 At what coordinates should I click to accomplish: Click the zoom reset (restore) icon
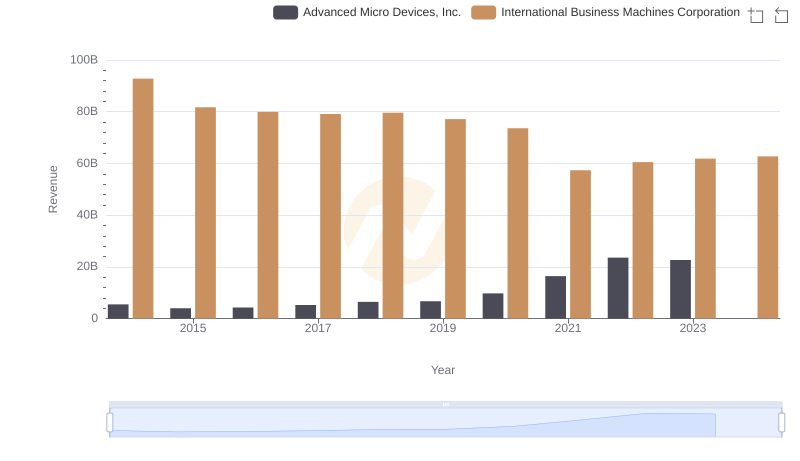point(781,15)
